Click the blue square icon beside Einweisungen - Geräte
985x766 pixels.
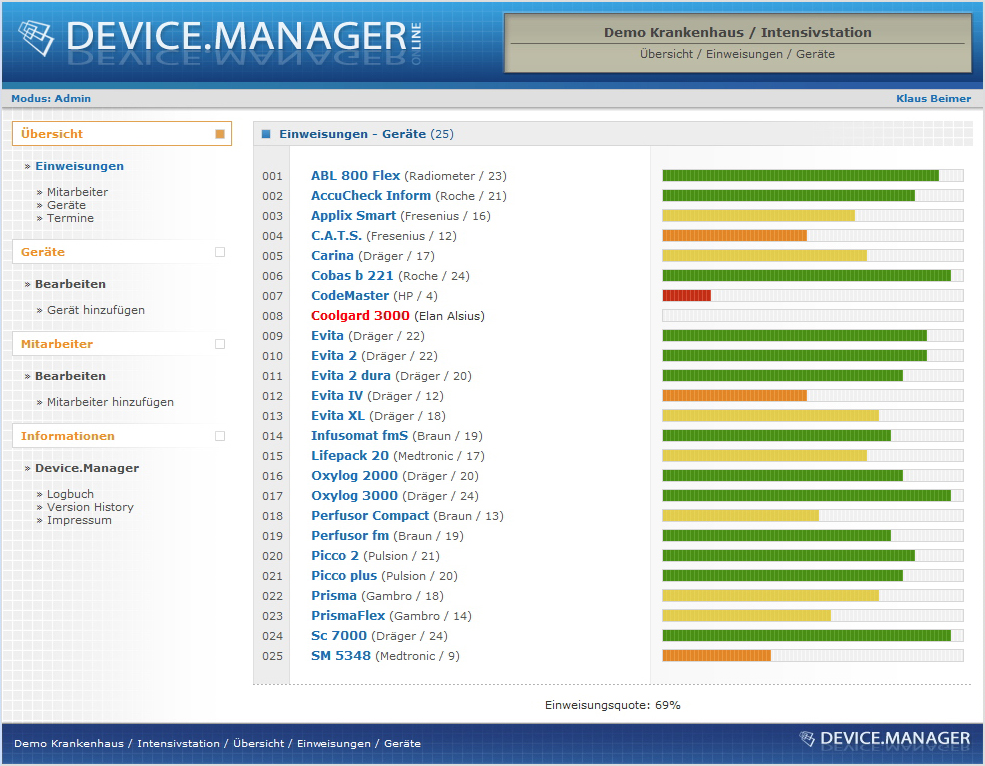point(266,134)
